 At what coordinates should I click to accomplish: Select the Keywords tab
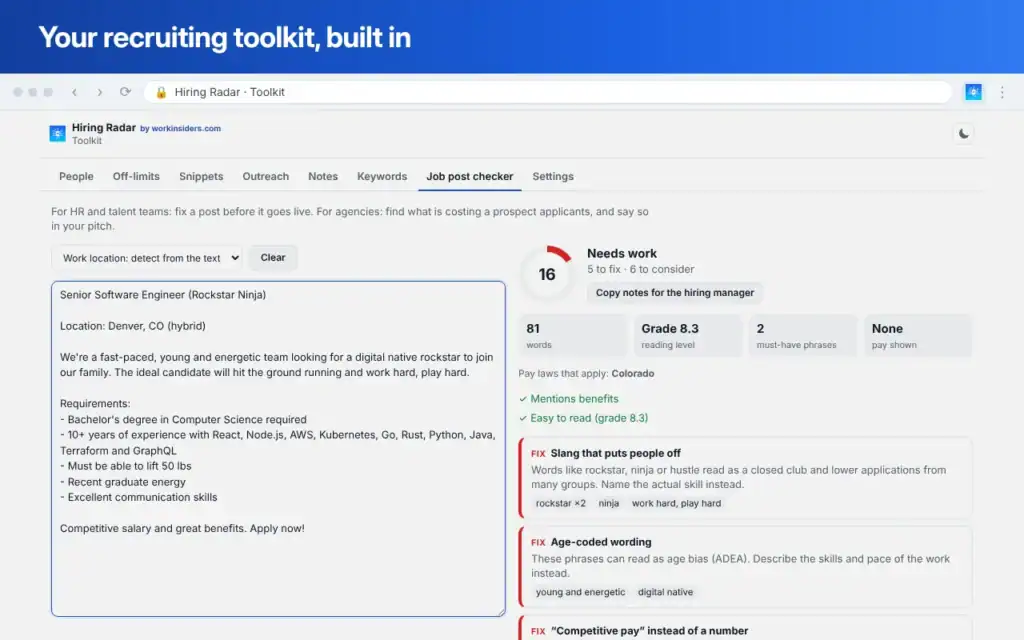[382, 176]
